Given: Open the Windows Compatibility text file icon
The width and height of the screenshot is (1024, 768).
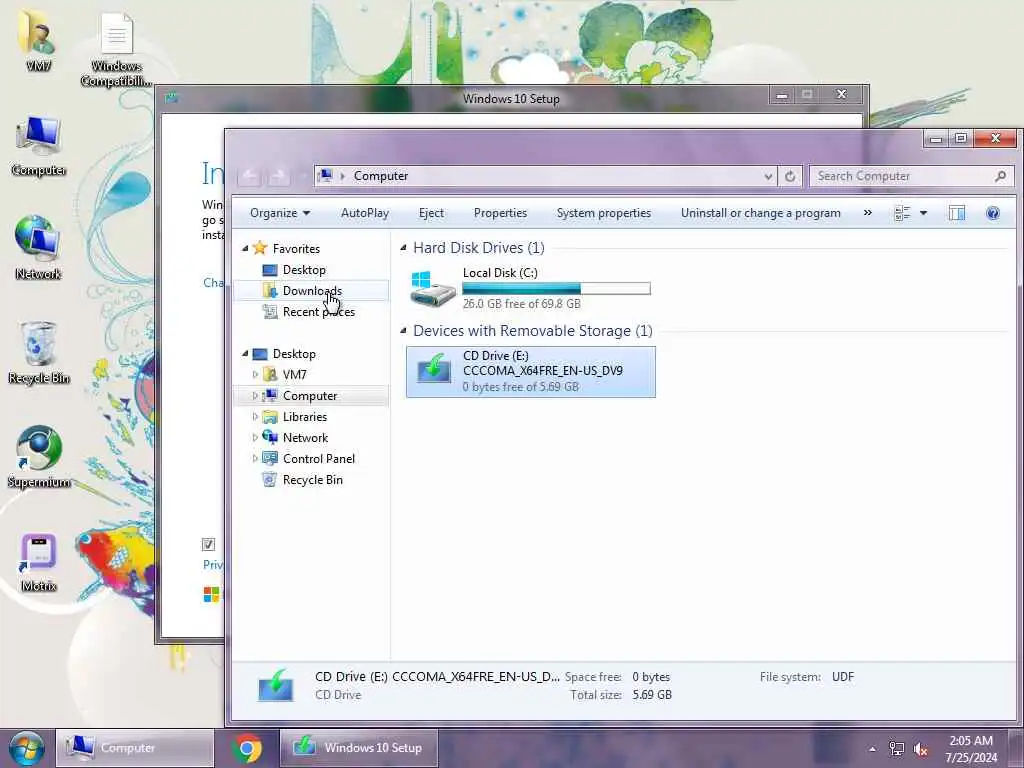Looking at the screenshot, I should point(116,34).
